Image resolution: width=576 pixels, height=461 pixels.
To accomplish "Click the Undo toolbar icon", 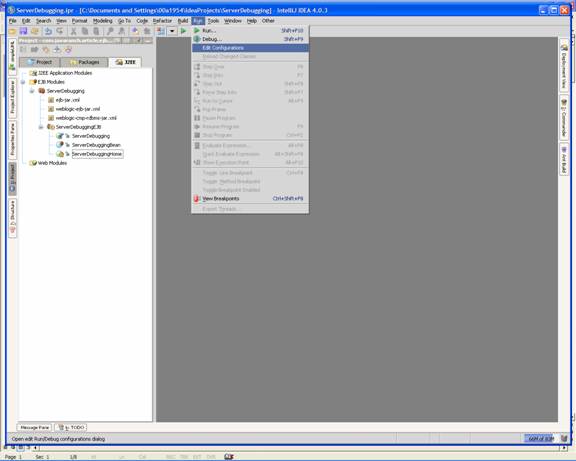I will (48, 31).
